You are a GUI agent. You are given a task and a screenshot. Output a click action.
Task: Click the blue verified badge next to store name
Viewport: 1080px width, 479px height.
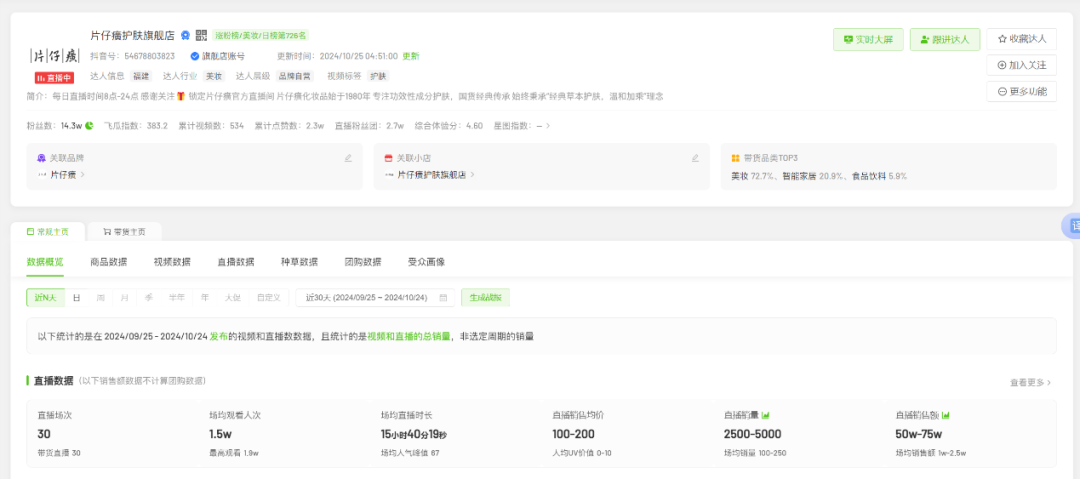(185, 36)
